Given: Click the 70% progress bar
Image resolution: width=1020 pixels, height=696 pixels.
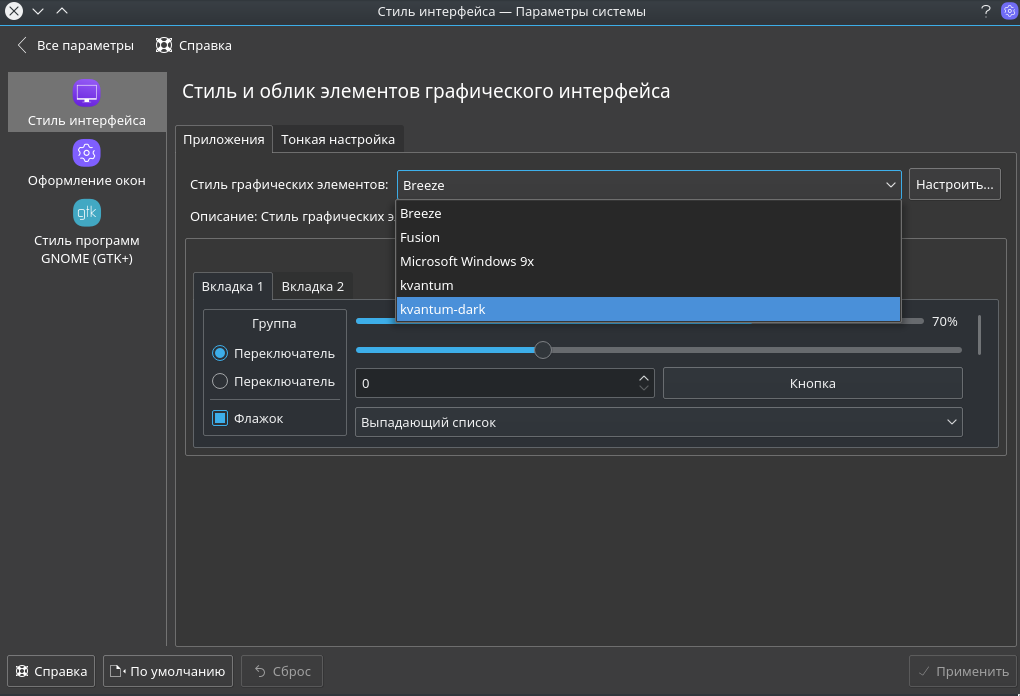Looking at the screenshot, I should coord(639,321).
